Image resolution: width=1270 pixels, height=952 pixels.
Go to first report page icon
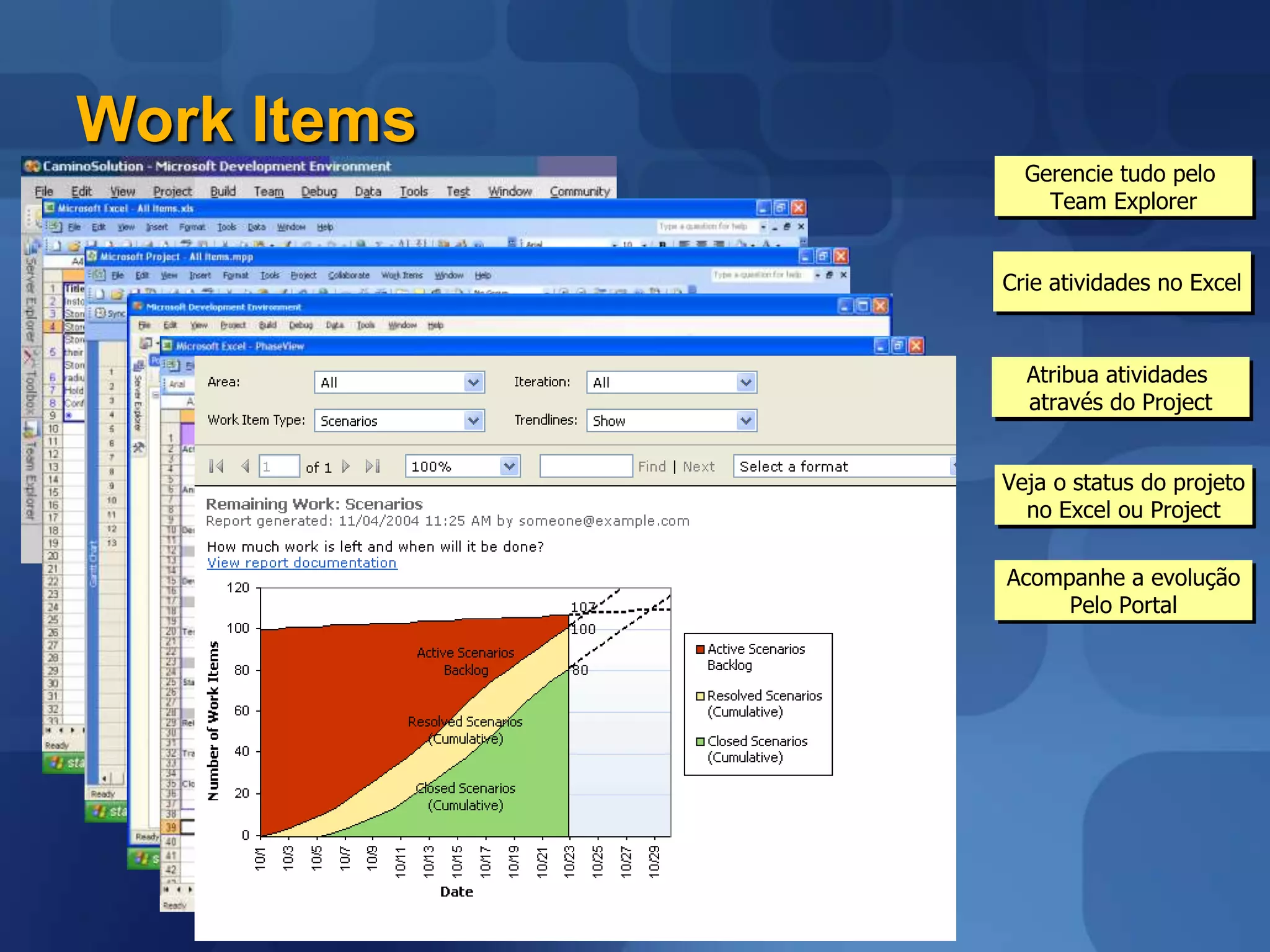pos(216,466)
